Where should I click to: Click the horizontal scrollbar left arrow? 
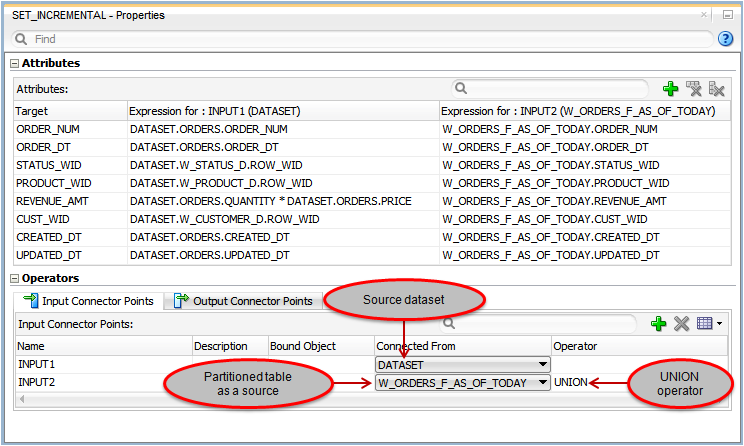coord(22,400)
